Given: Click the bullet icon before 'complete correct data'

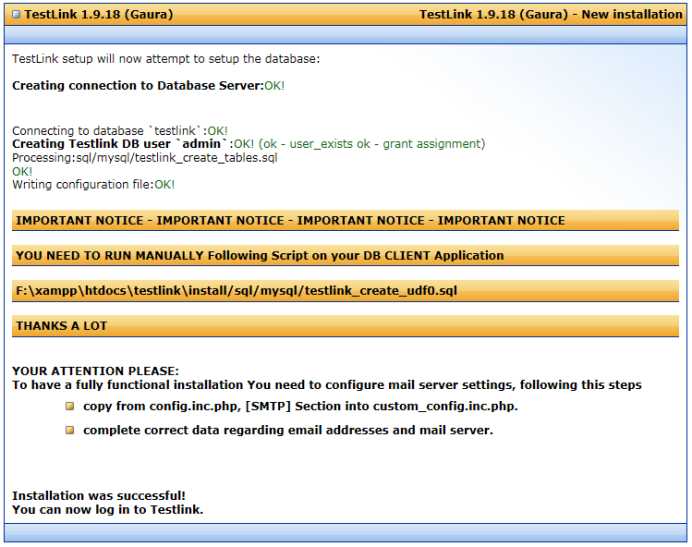Looking at the screenshot, I should tap(70, 430).
